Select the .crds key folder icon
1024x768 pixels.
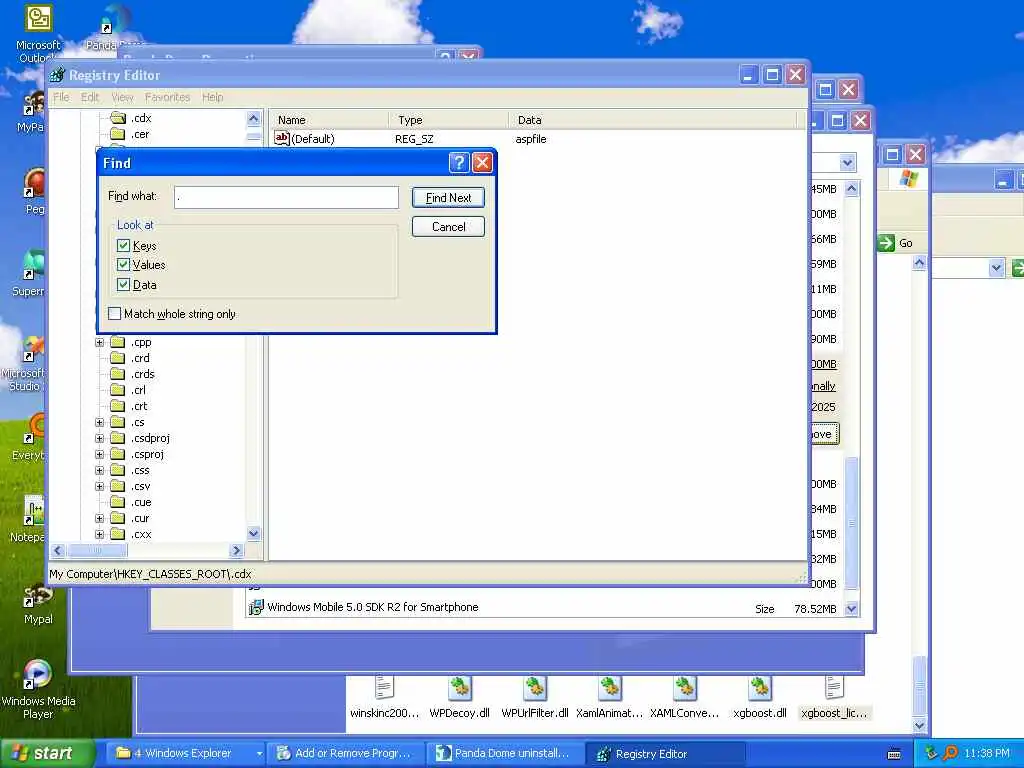(x=118, y=374)
